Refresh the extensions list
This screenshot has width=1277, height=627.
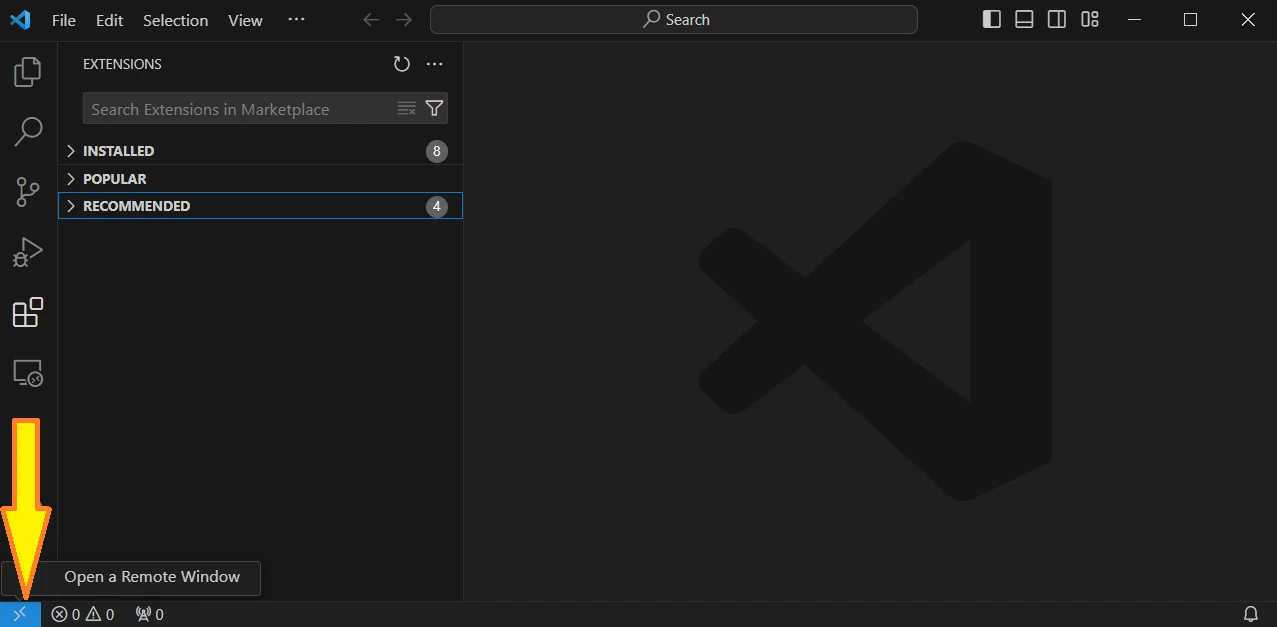pos(402,64)
